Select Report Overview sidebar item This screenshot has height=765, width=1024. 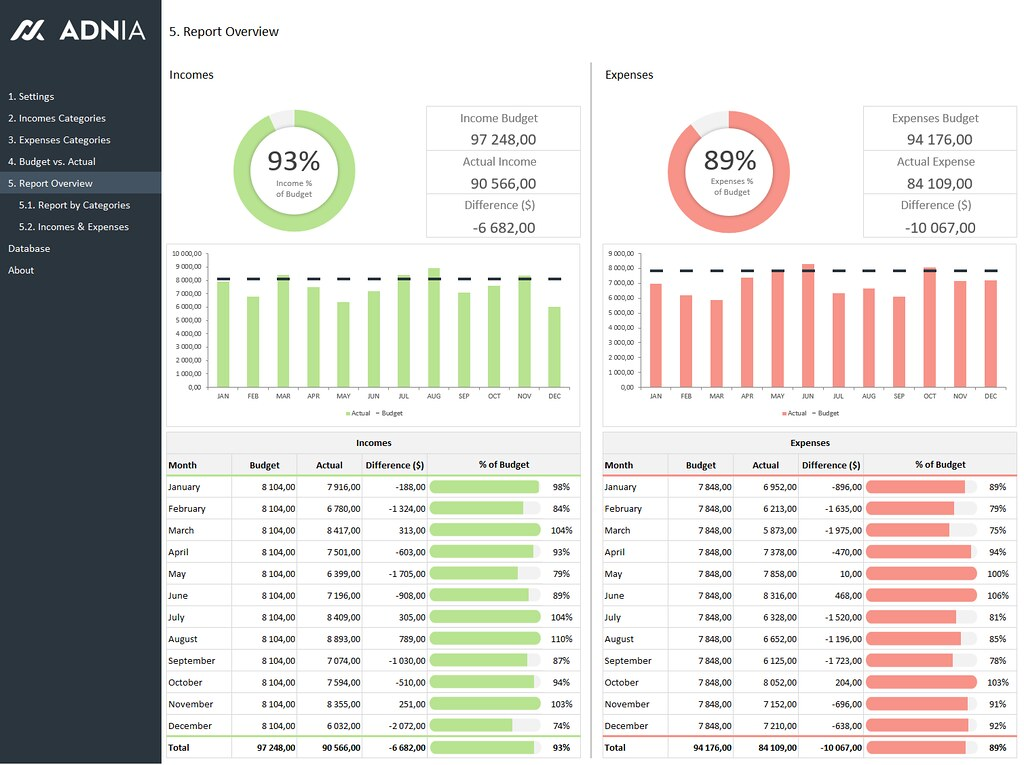50,184
